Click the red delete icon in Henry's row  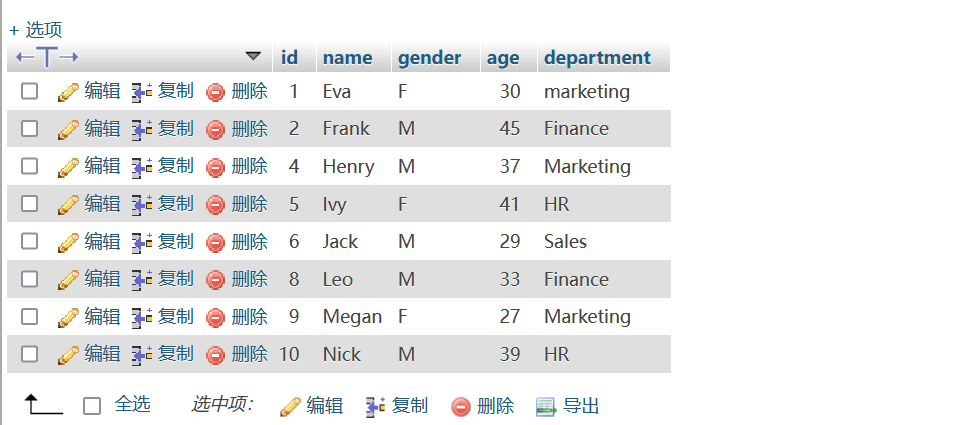pos(215,167)
